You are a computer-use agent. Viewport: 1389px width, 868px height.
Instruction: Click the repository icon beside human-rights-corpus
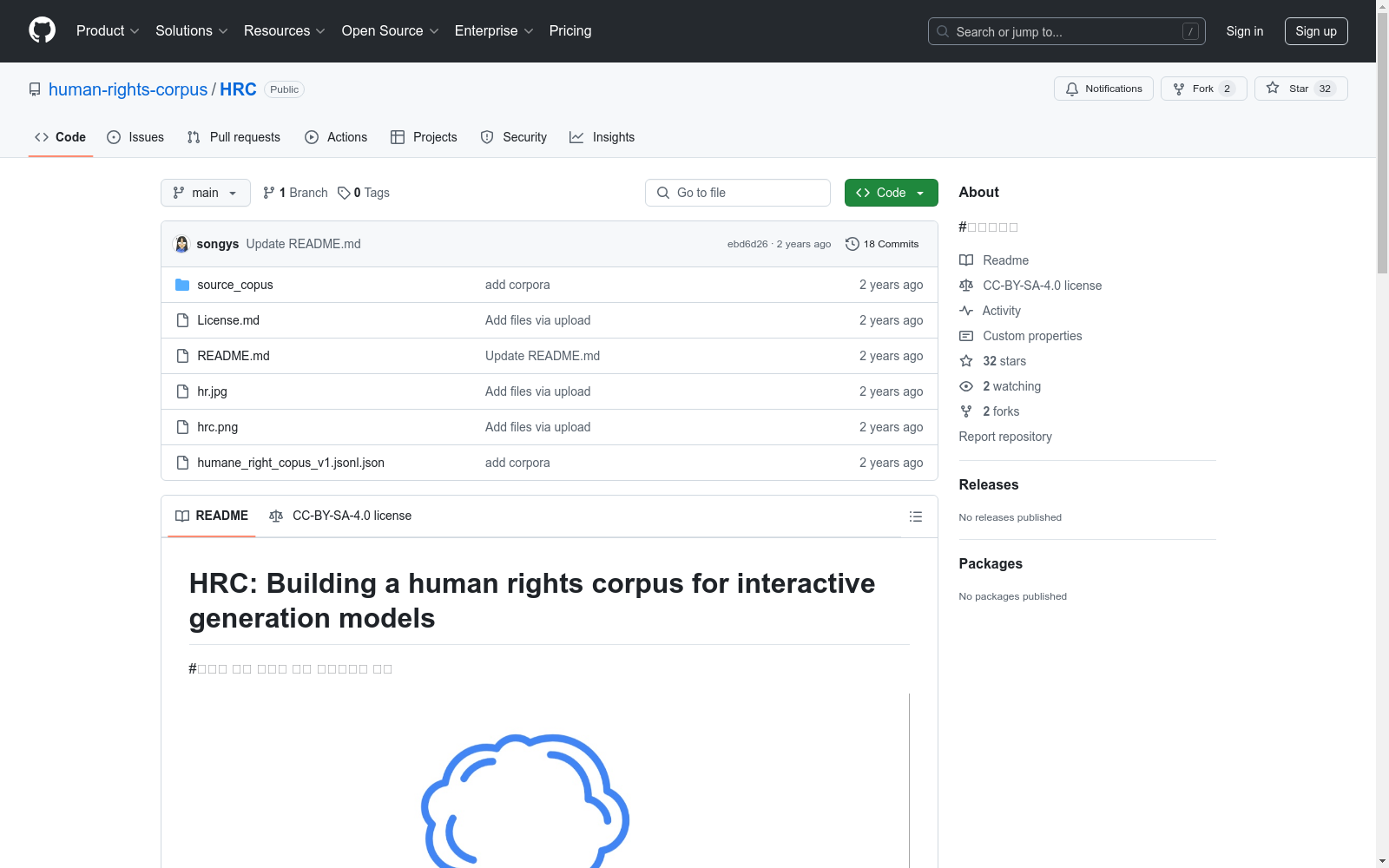[x=35, y=89]
